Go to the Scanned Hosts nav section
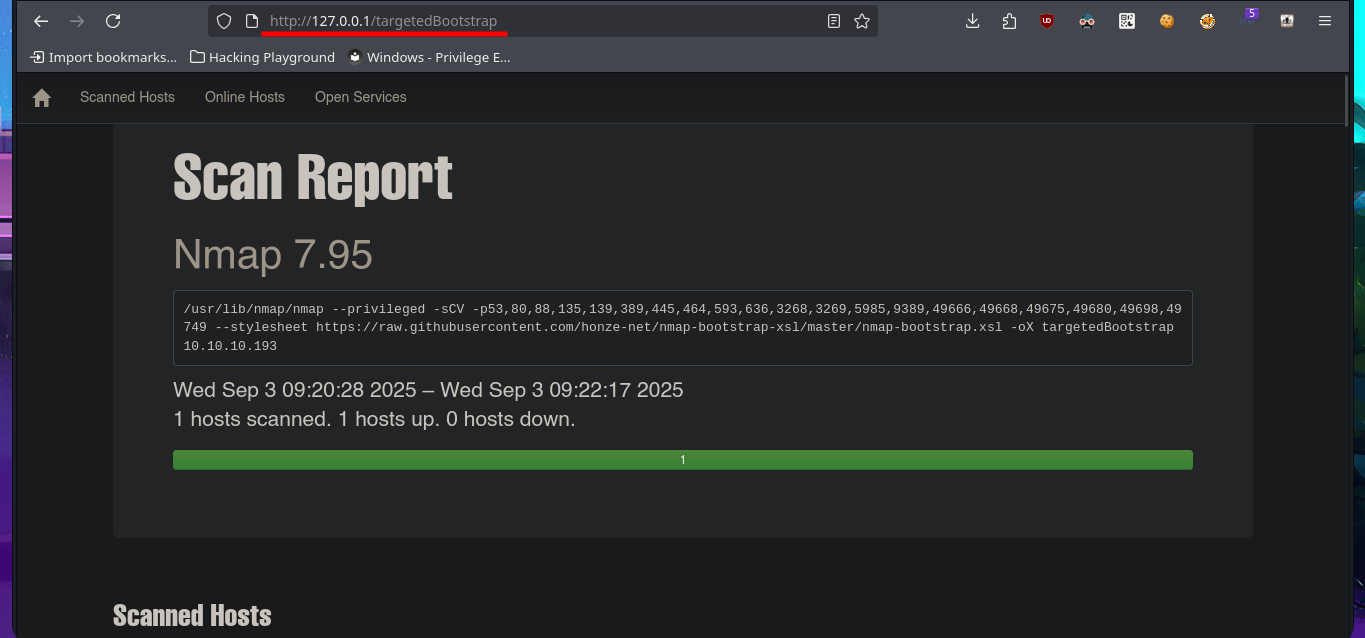This screenshot has height=638, width=1365. point(127,97)
